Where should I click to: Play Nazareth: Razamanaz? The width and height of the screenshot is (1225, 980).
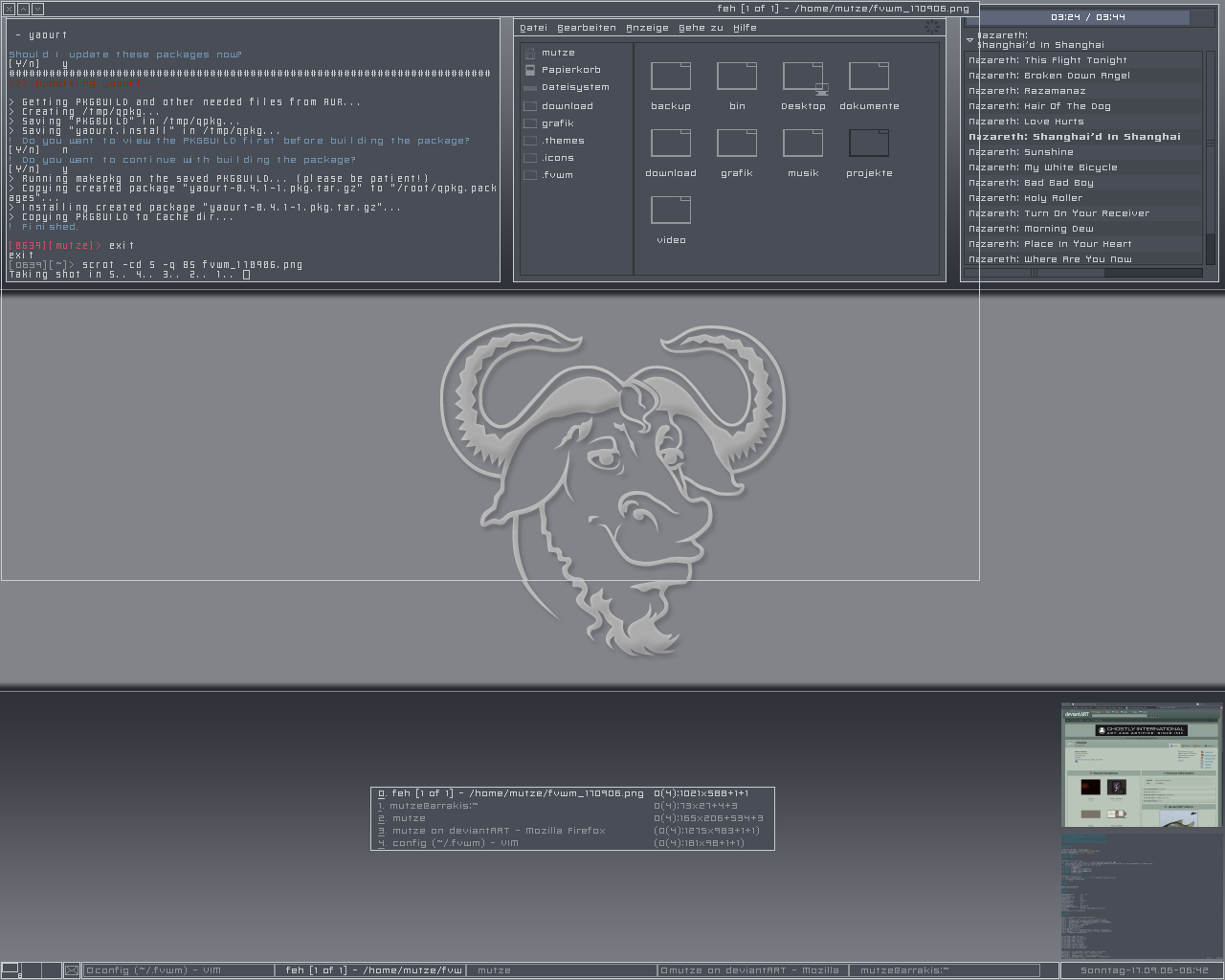[x=1083, y=91]
